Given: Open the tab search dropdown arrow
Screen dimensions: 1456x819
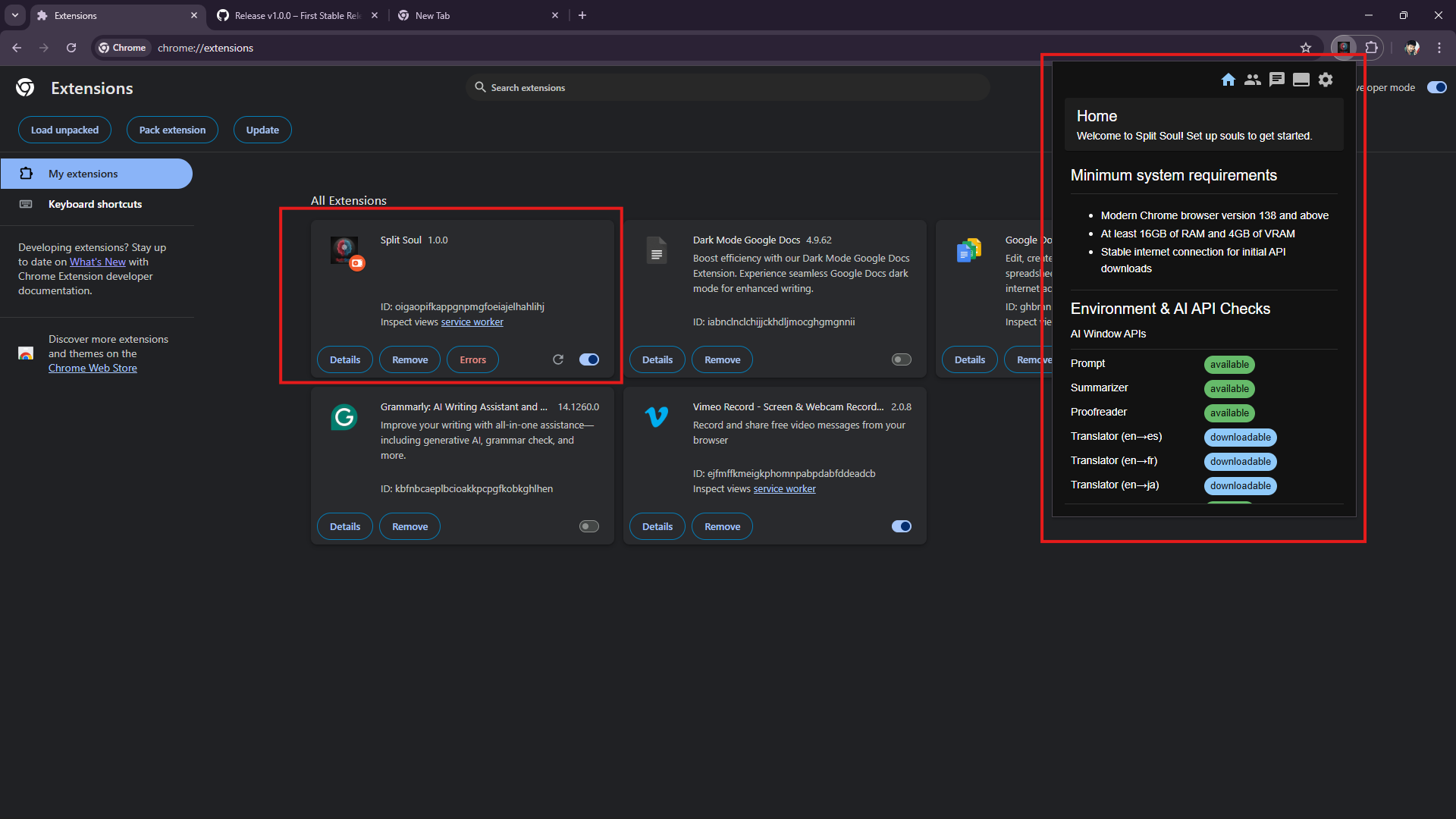Looking at the screenshot, I should coord(15,15).
